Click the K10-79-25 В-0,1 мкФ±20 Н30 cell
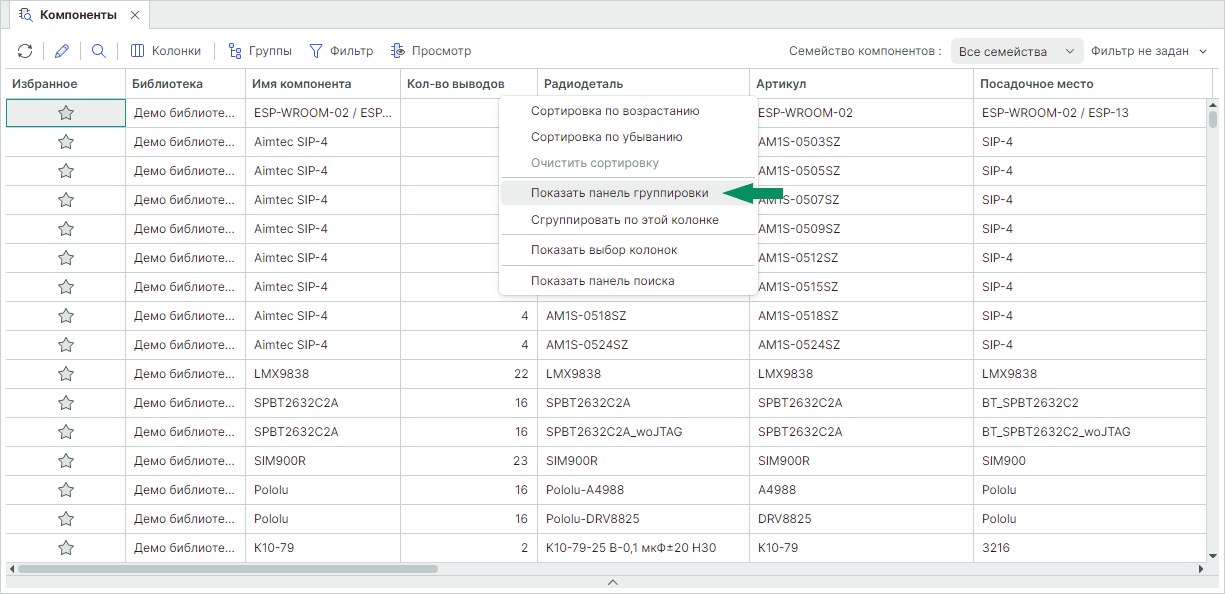 point(643,548)
